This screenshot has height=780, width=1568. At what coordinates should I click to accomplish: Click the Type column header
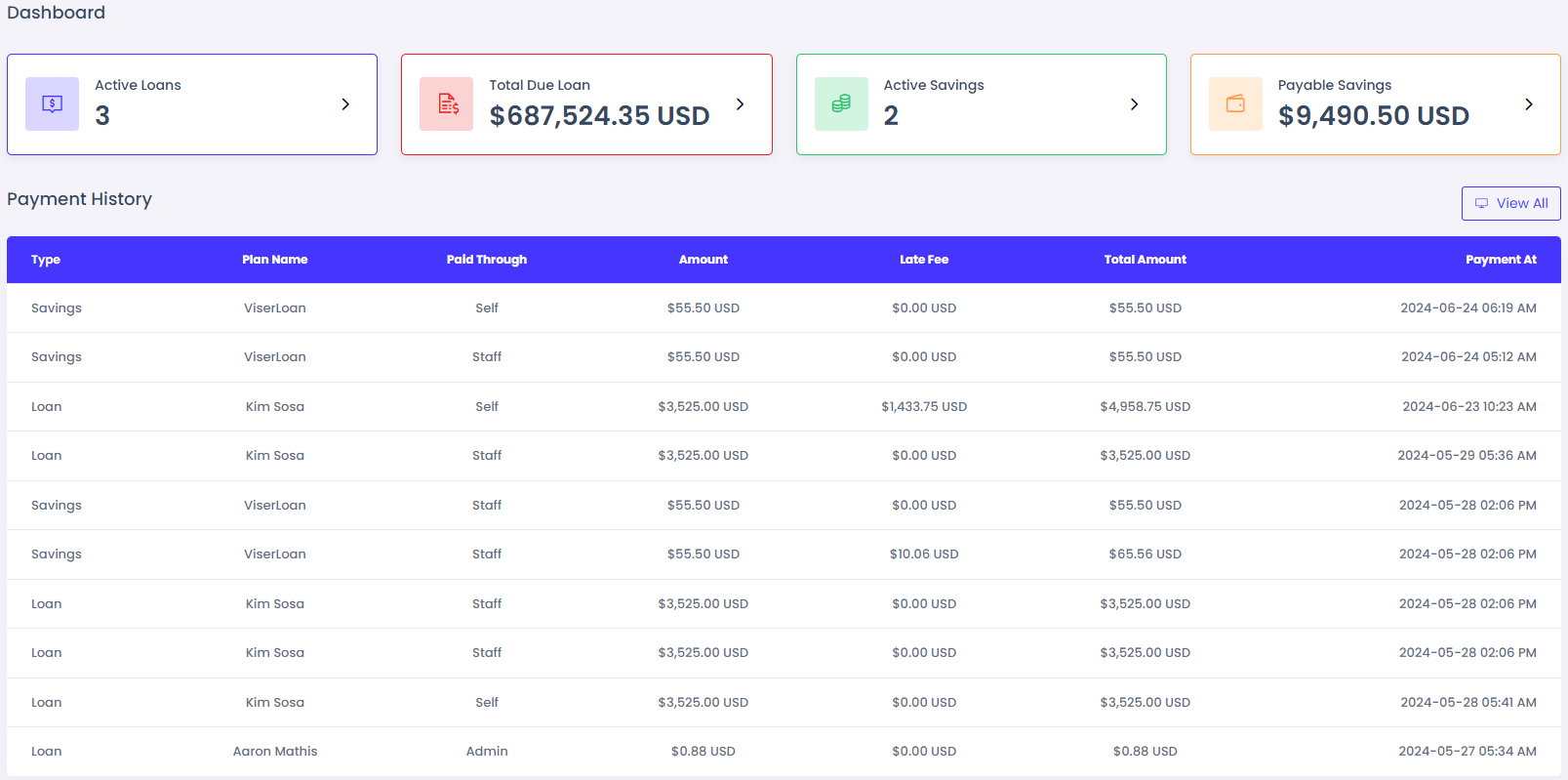tap(46, 260)
